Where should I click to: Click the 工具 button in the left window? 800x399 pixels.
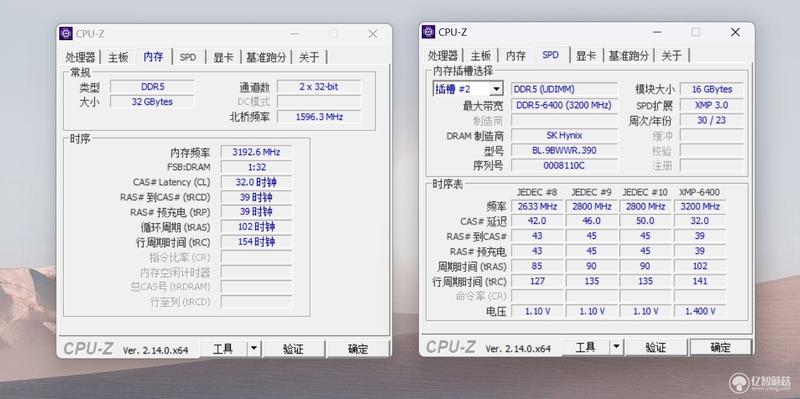(222, 349)
